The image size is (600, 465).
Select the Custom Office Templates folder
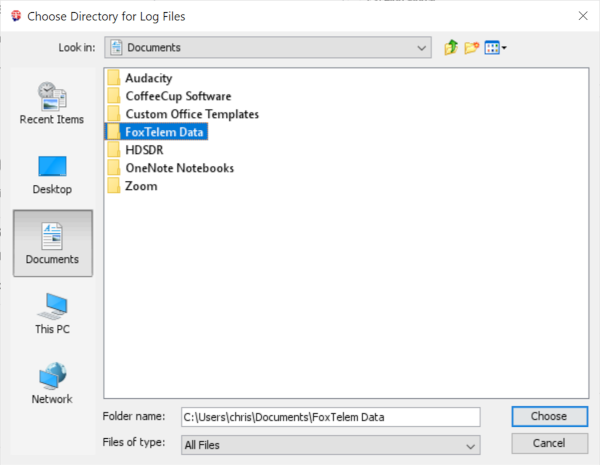click(183, 114)
